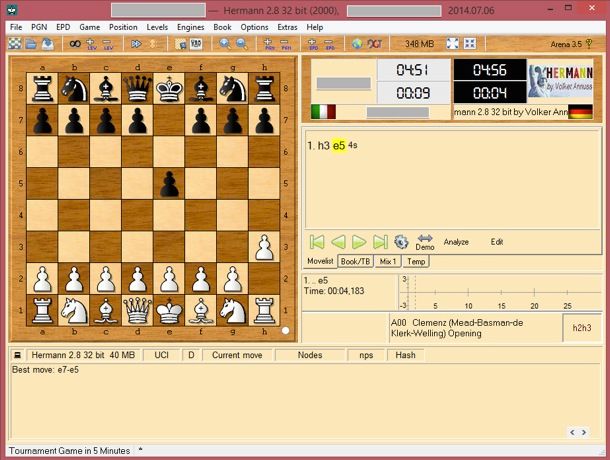Click the first magnifier zoom icon

coord(225,44)
